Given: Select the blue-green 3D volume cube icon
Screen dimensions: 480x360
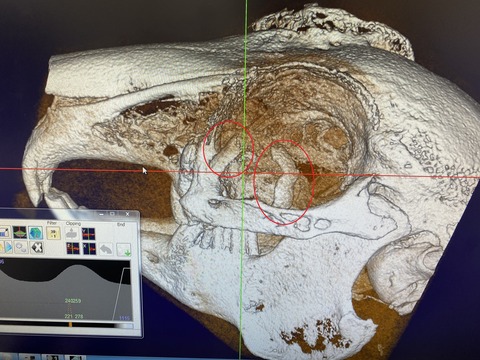Looking at the screenshot, I should tap(36, 233).
